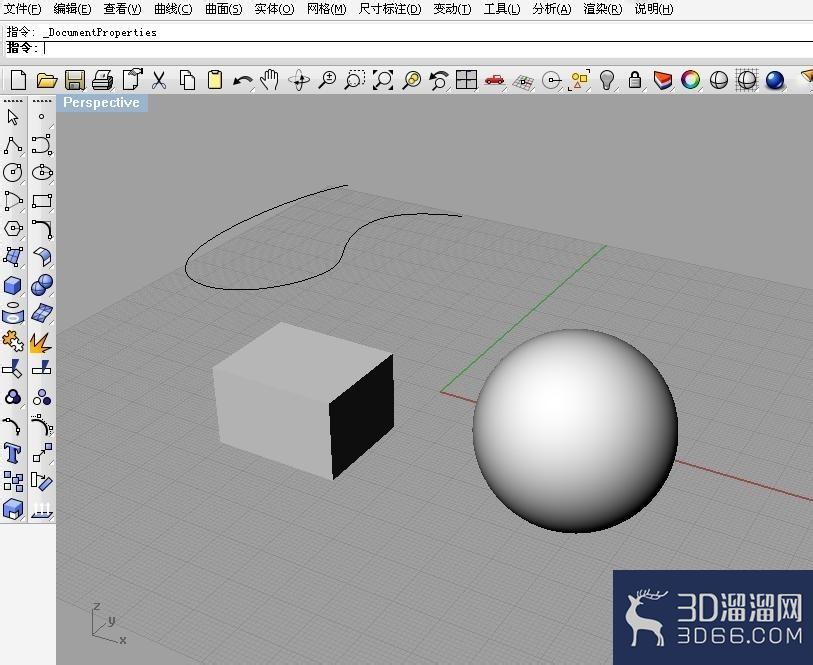The width and height of the screenshot is (813, 665).
Task: Pick the Rectangle tool
Action: (x=42, y=201)
